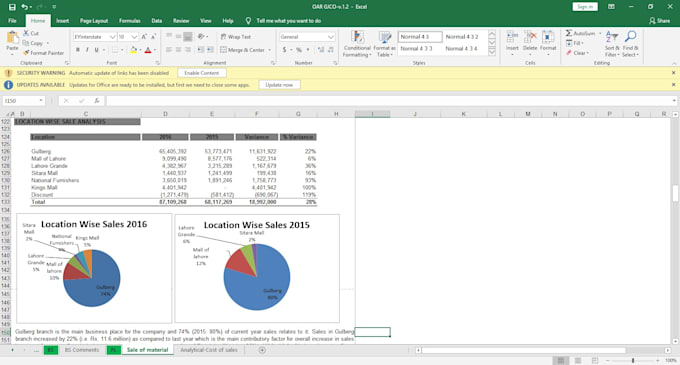The image size is (680, 365).
Task: Switch to Normal view in the status bar
Action: point(561,361)
